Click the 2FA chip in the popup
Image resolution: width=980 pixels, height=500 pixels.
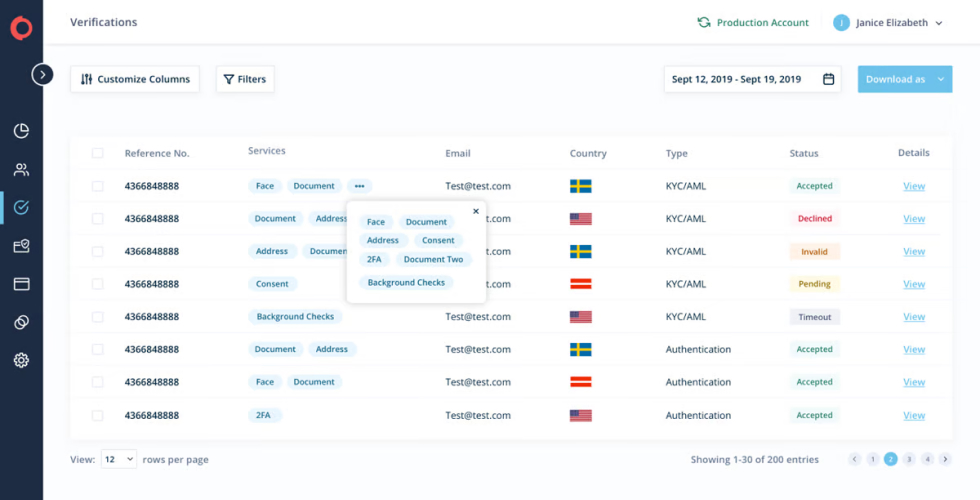click(x=374, y=259)
